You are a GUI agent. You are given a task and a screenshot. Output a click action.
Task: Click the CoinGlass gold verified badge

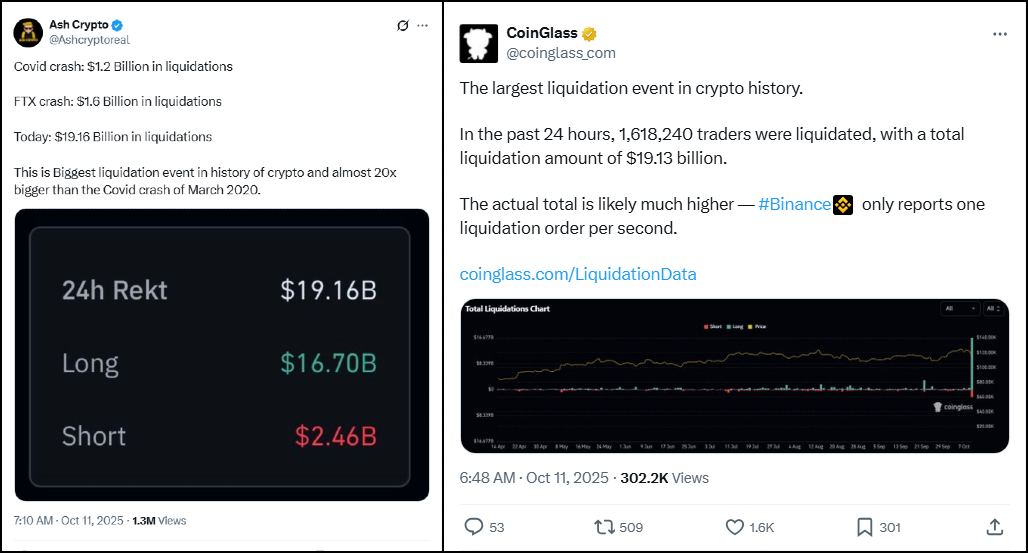591,33
